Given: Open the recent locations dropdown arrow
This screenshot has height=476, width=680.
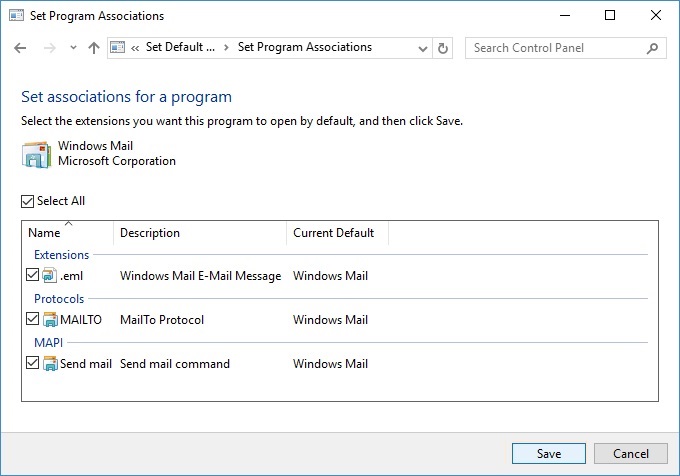Looking at the screenshot, I should tap(73, 48).
